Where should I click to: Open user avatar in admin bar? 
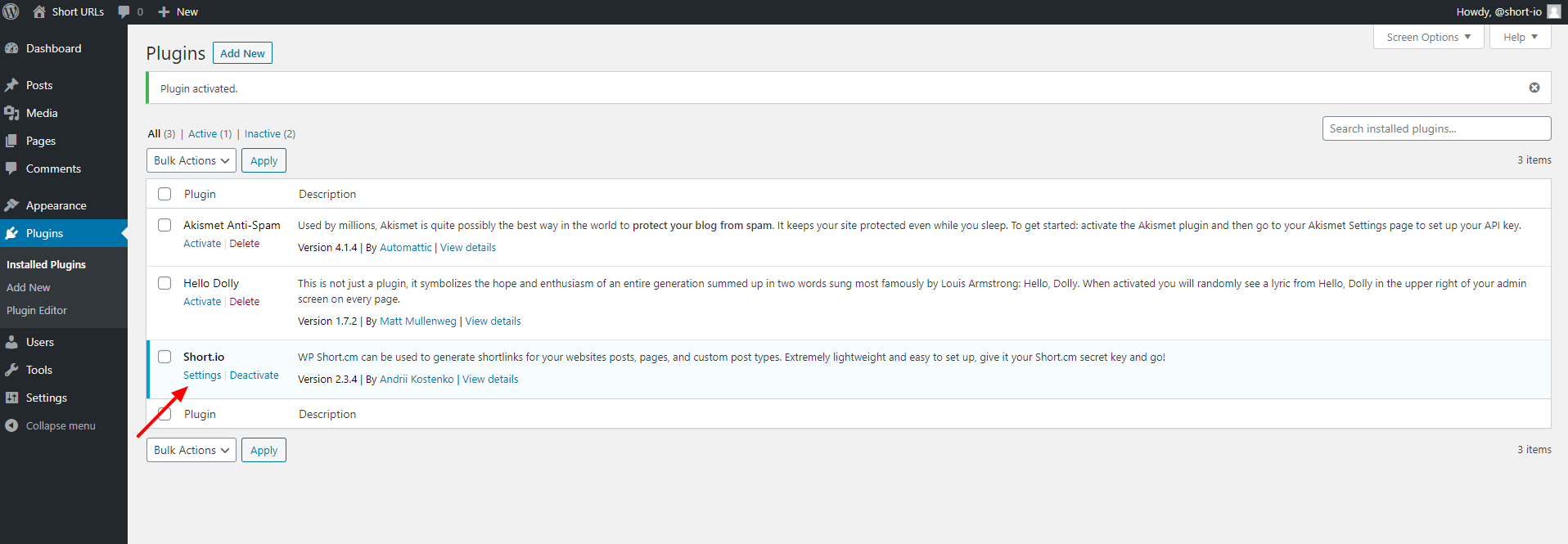pyautogui.click(x=1554, y=11)
